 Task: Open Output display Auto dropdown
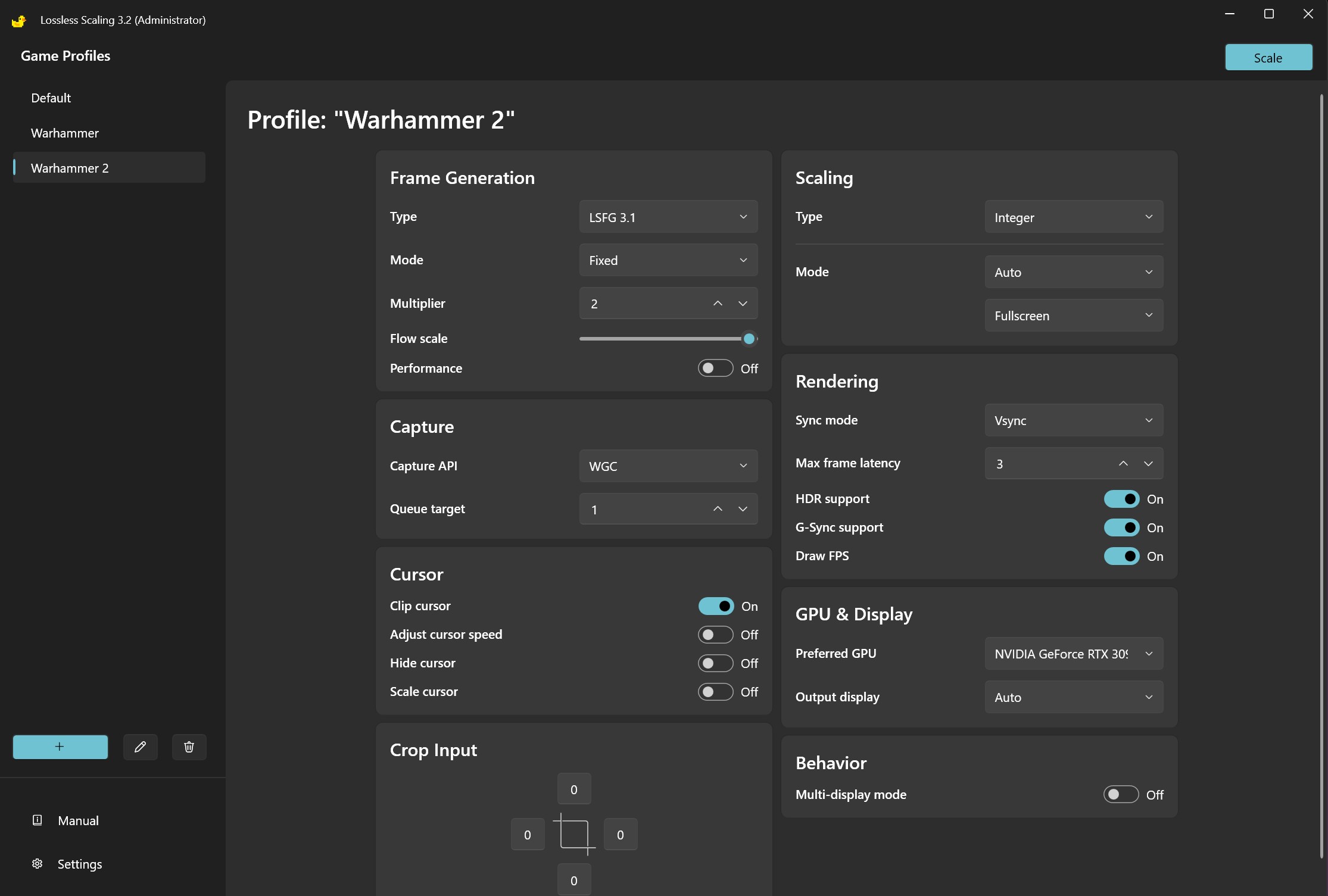coord(1074,697)
